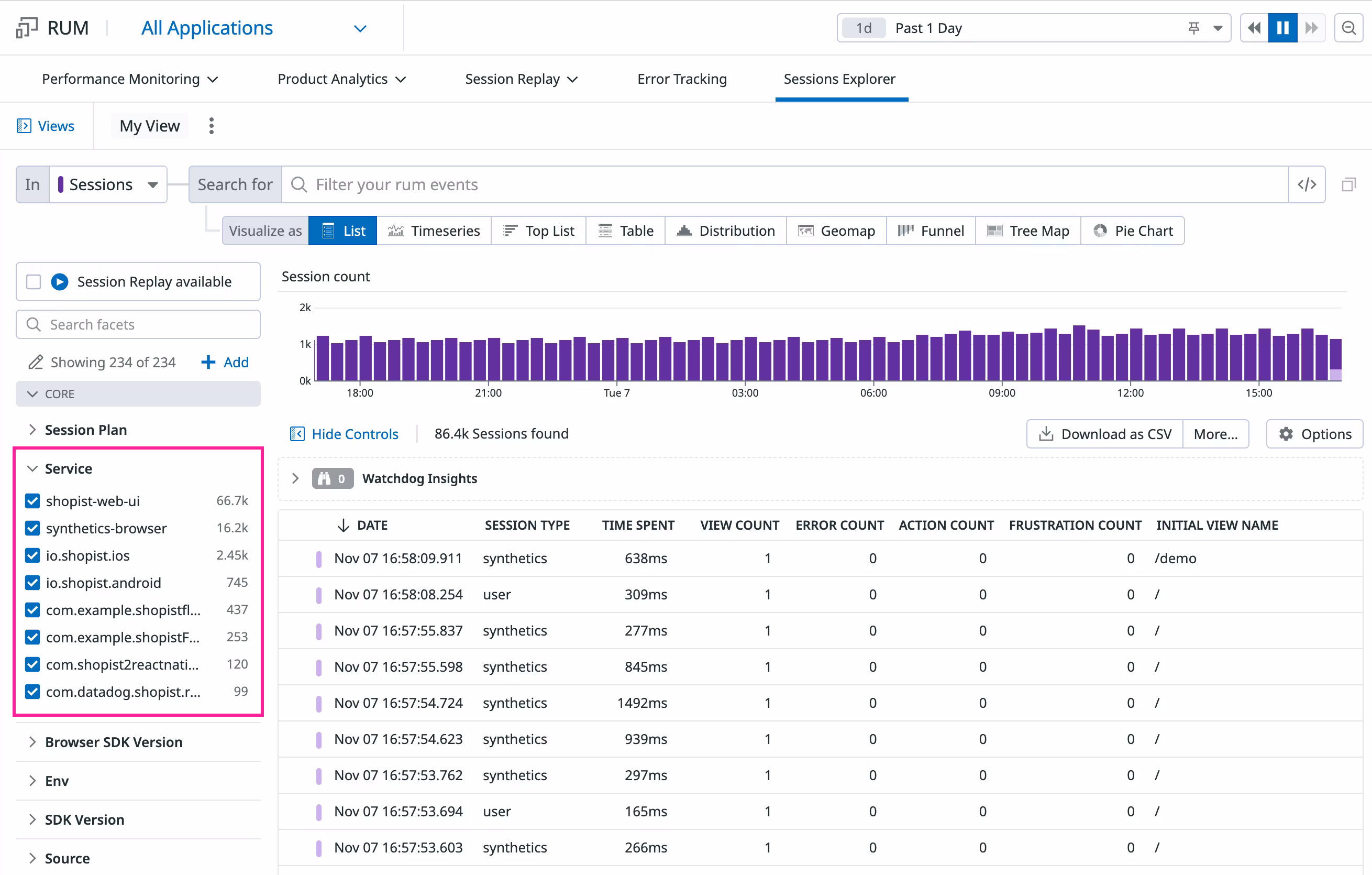Step back one time frame

(x=1254, y=28)
